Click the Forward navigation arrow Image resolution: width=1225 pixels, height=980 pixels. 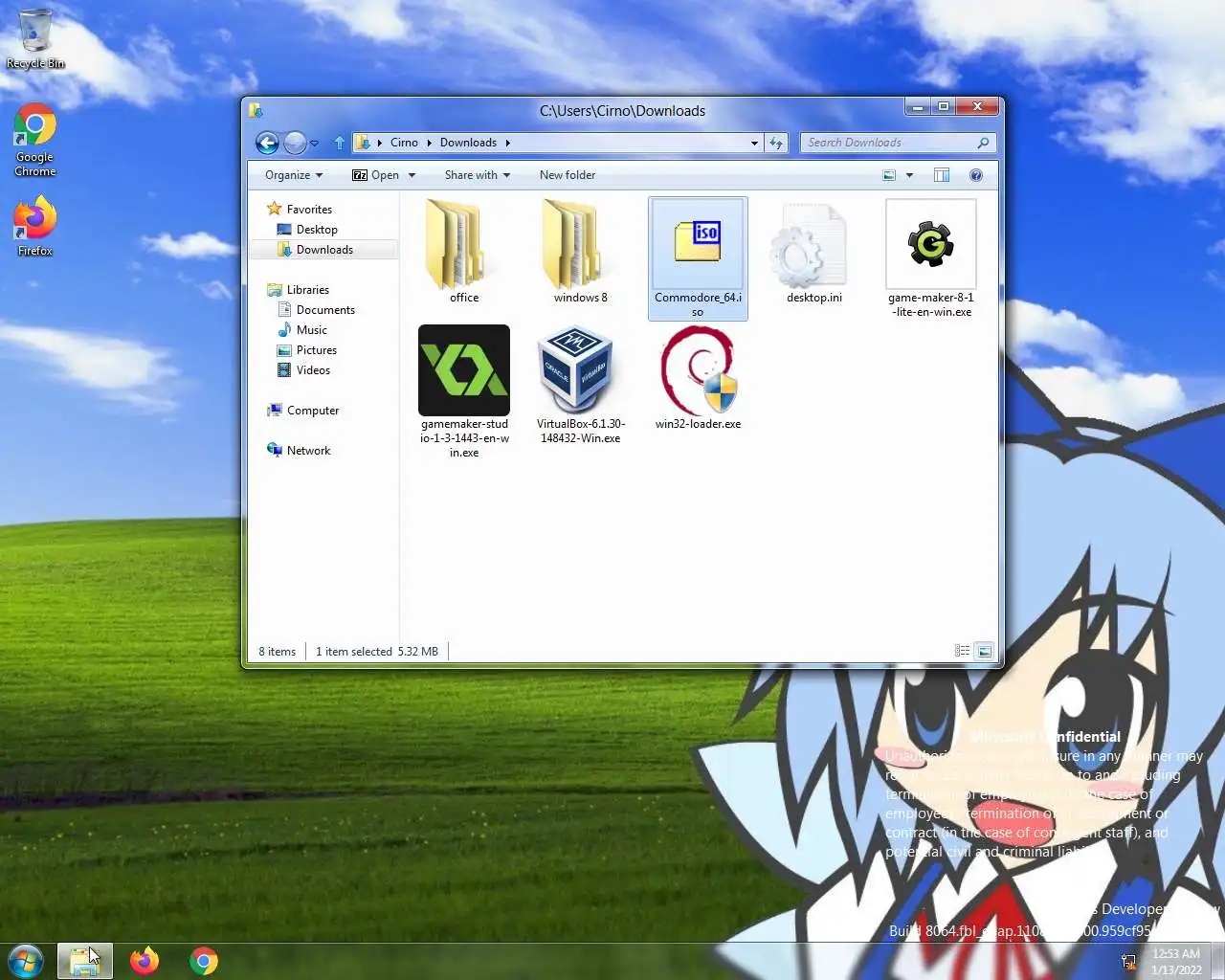(295, 144)
